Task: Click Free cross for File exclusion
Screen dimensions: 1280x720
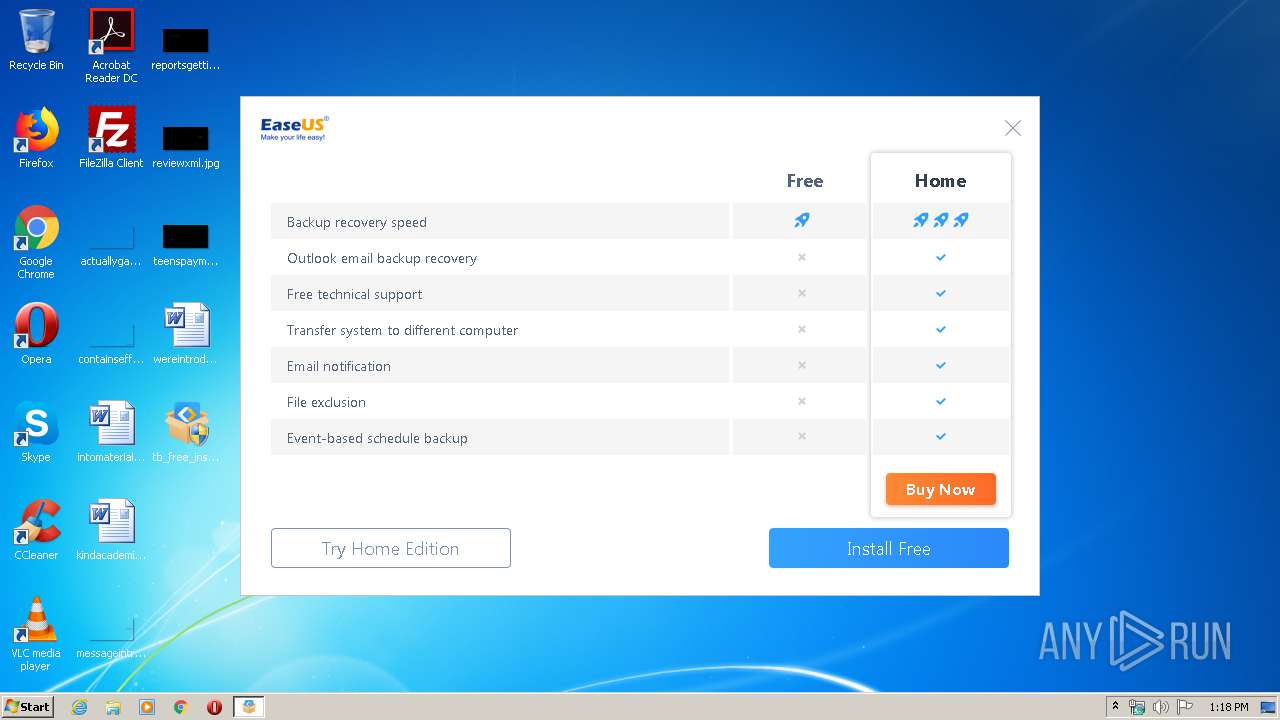Action: (802, 401)
